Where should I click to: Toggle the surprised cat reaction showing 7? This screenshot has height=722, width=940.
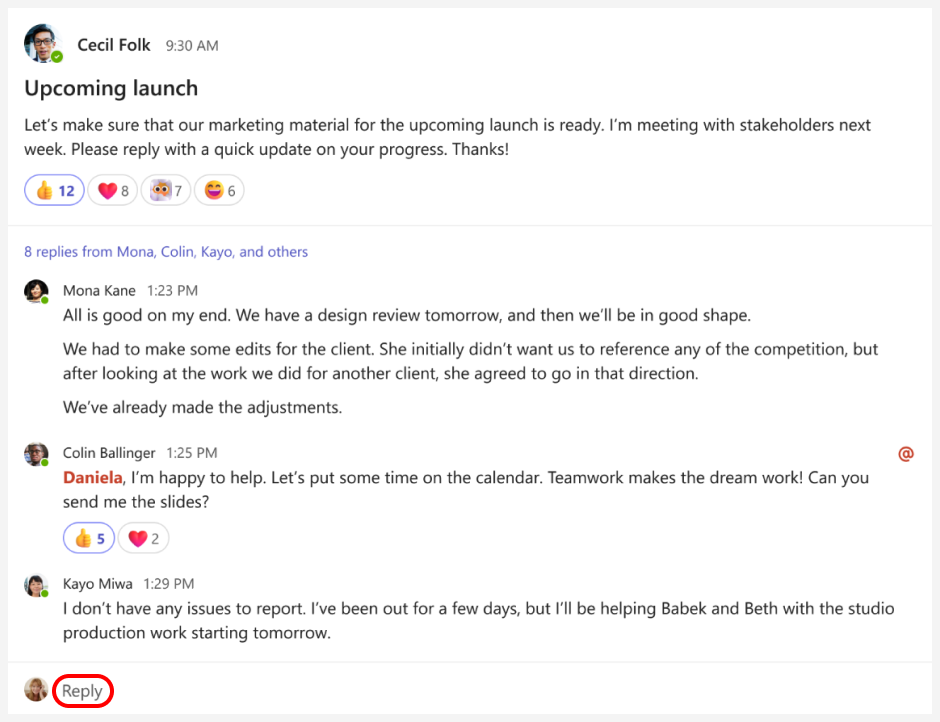click(166, 191)
